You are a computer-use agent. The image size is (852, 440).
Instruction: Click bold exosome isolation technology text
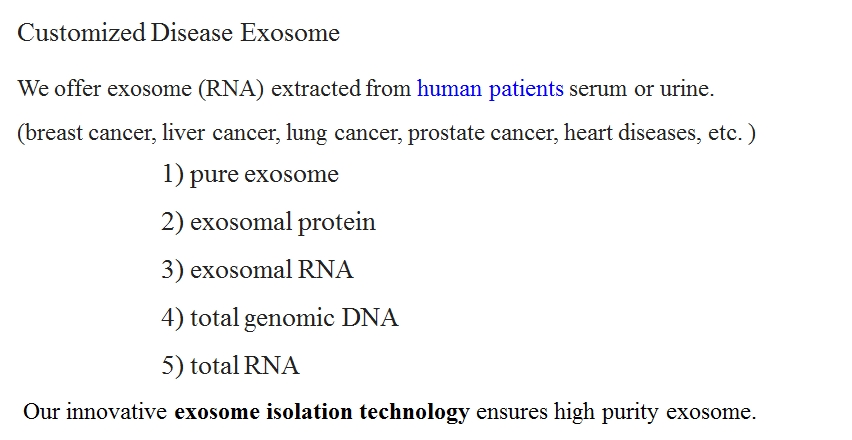coord(322,412)
